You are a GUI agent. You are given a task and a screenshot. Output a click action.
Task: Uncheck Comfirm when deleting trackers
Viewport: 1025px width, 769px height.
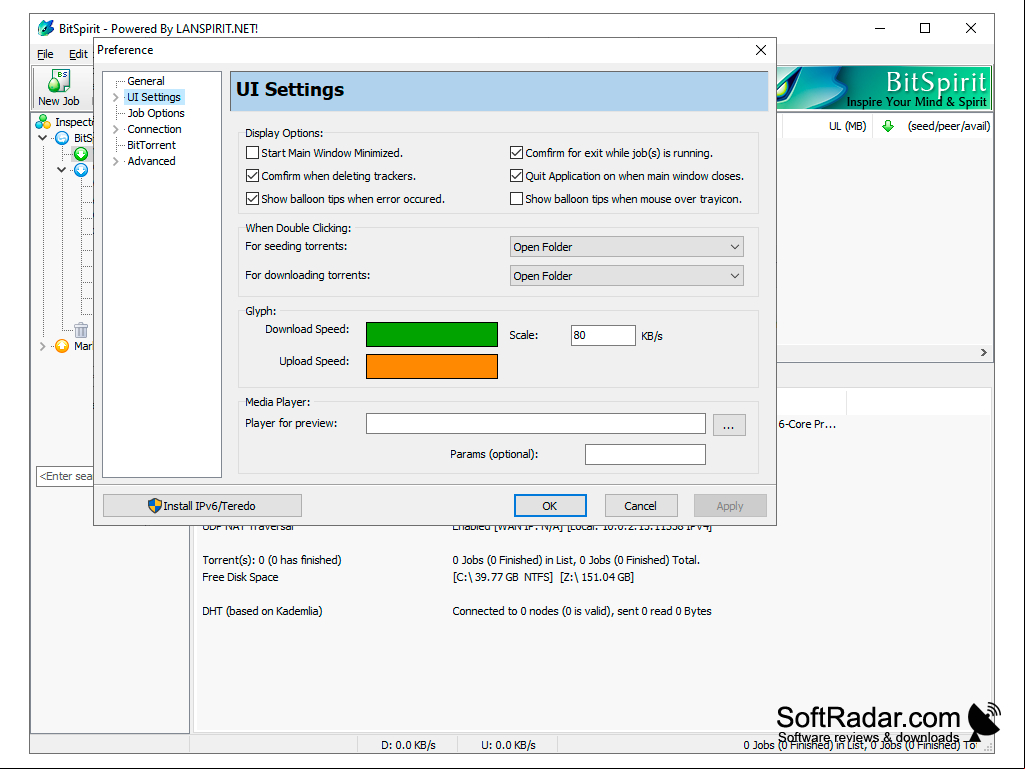tap(252, 176)
